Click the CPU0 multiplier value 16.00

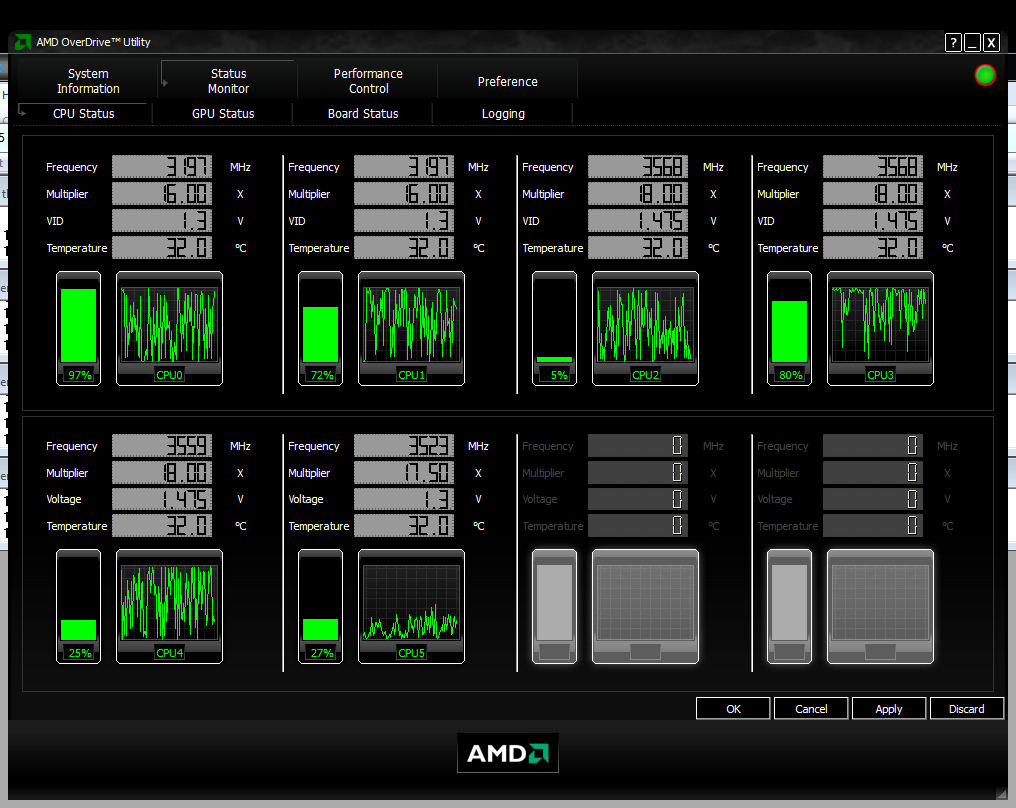pyautogui.click(x=162, y=194)
